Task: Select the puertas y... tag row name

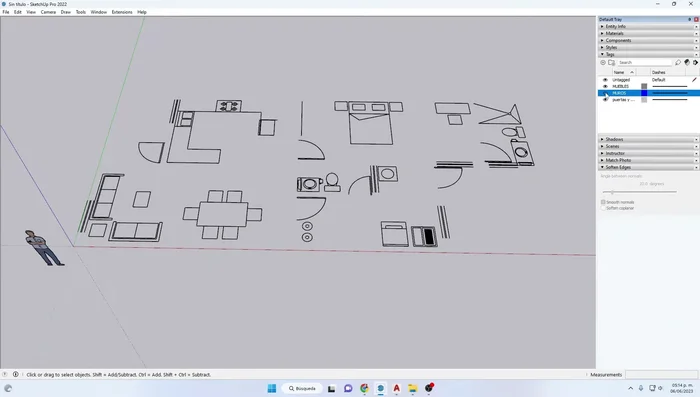Action: tap(623, 100)
